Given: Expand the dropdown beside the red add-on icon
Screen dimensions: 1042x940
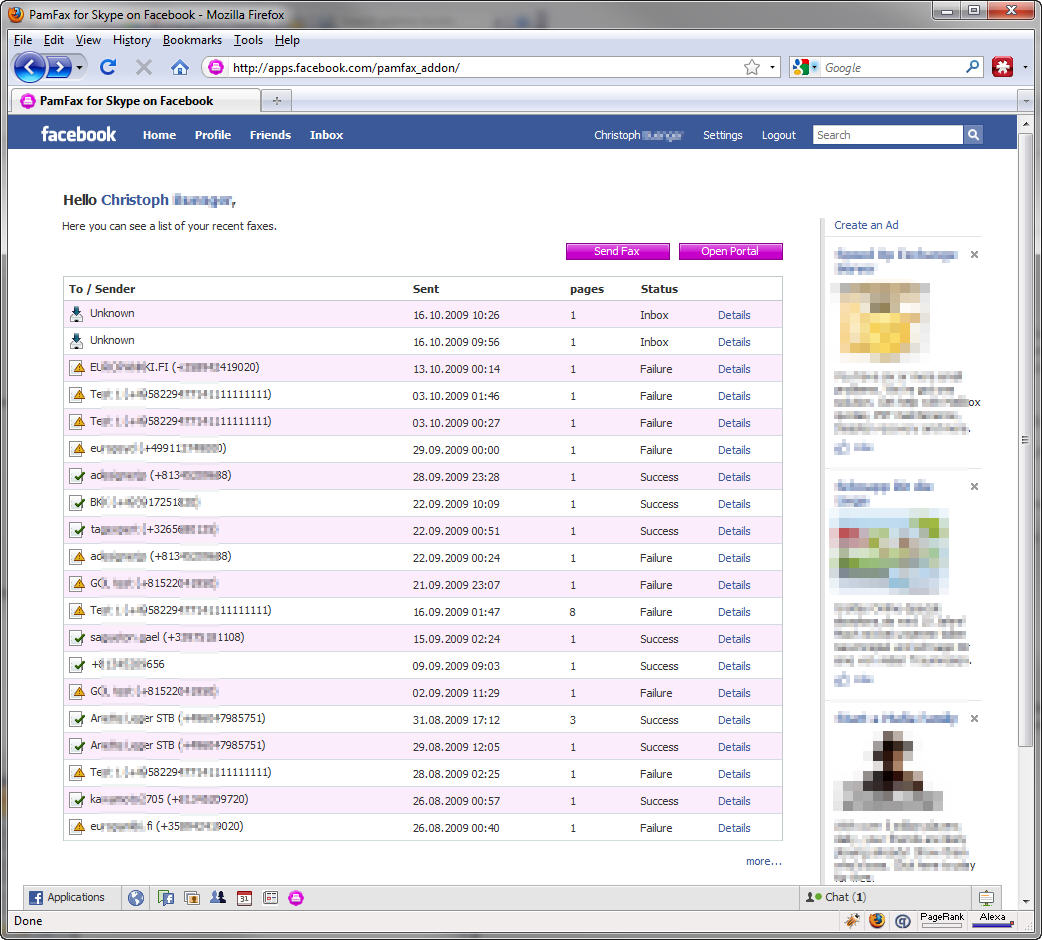Looking at the screenshot, I should point(1025,67).
